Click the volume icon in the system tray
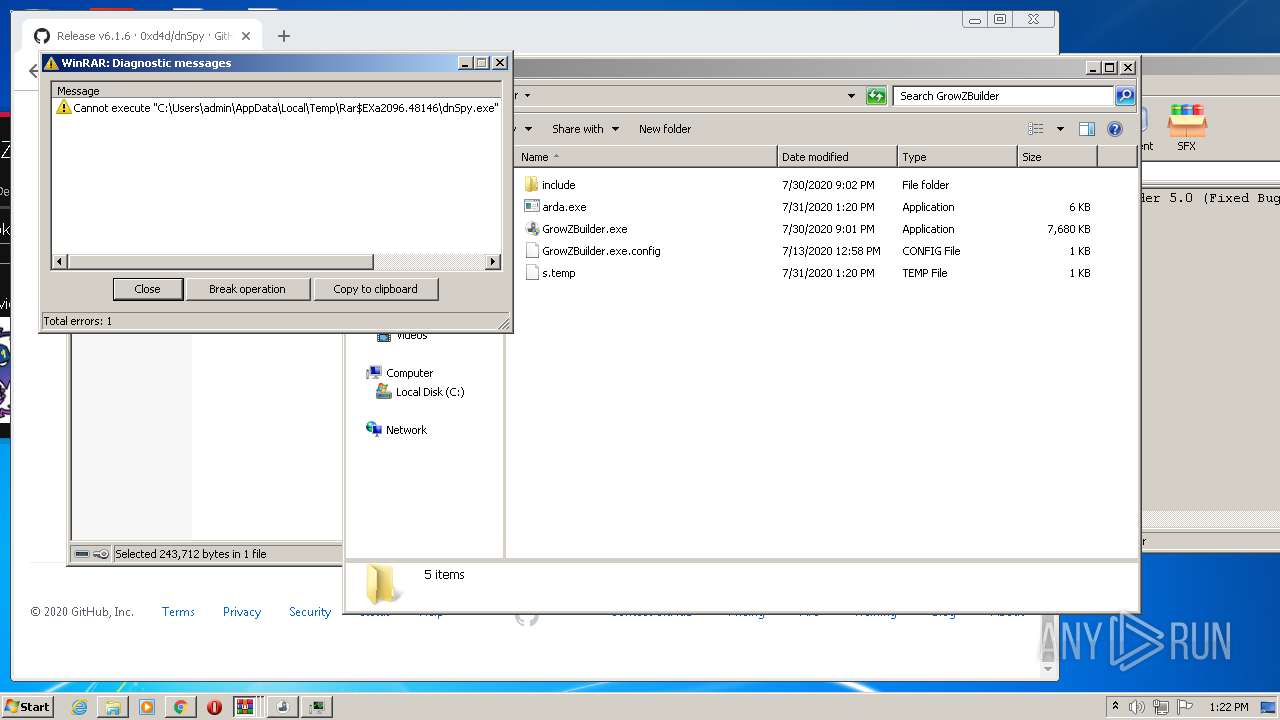Viewport: 1280px width, 720px height. pyautogui.click(x=1137, y=707)
